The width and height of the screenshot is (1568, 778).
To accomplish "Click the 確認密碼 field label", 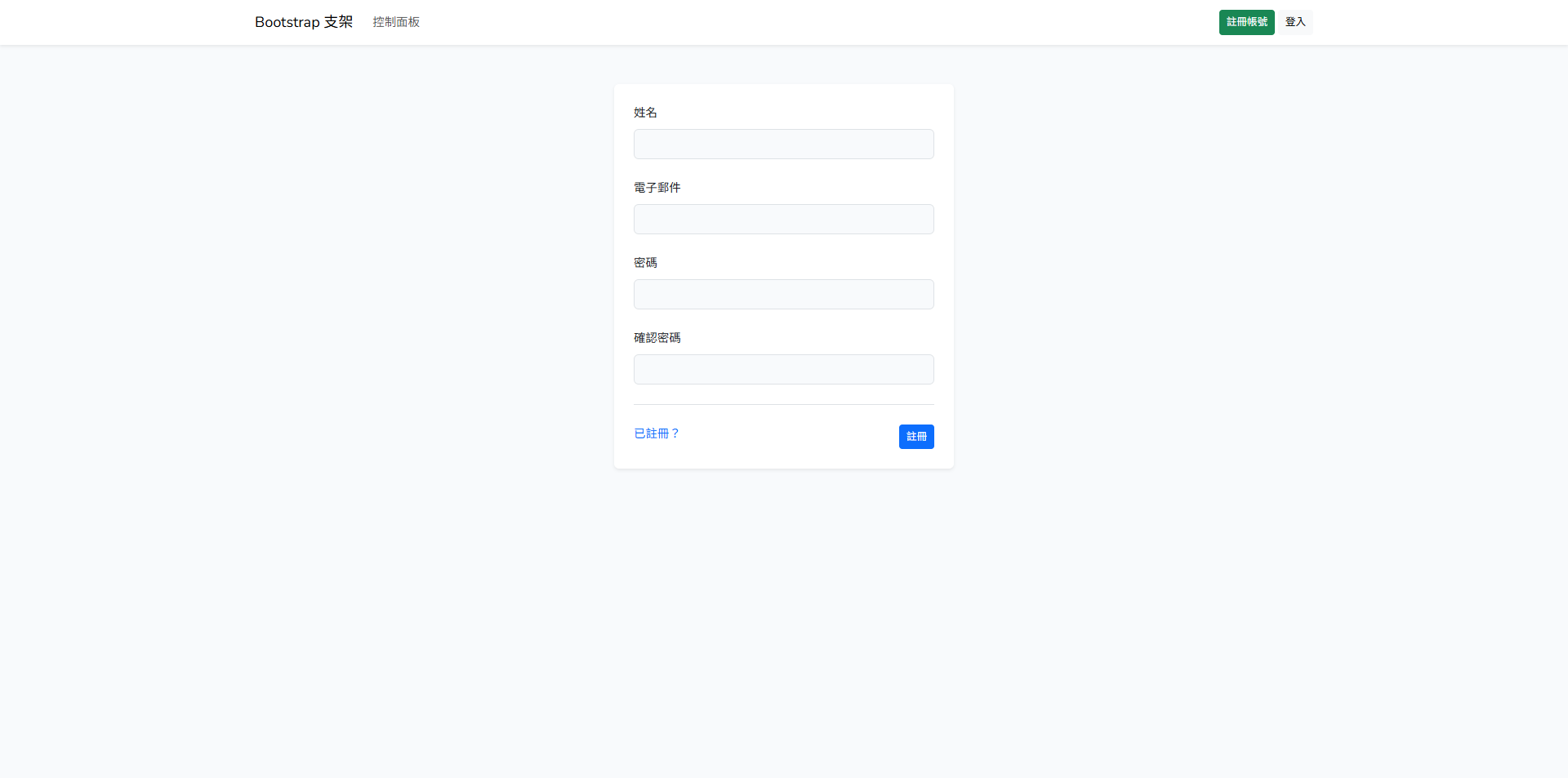I will [x=657, y=338].
